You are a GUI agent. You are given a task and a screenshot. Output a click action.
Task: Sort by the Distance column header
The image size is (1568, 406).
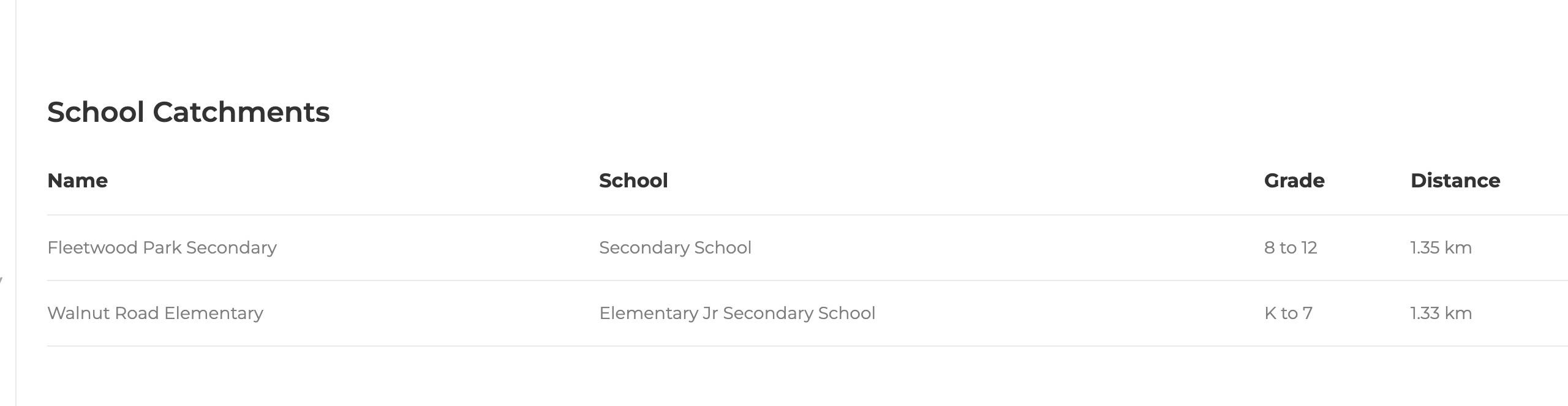[x=1455, y=181]
